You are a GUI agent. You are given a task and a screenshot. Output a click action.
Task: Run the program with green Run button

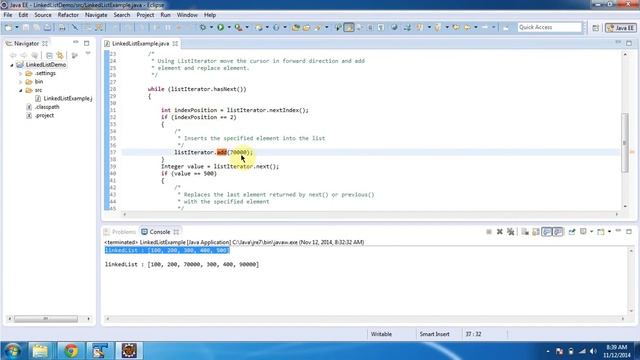(220, 27)
